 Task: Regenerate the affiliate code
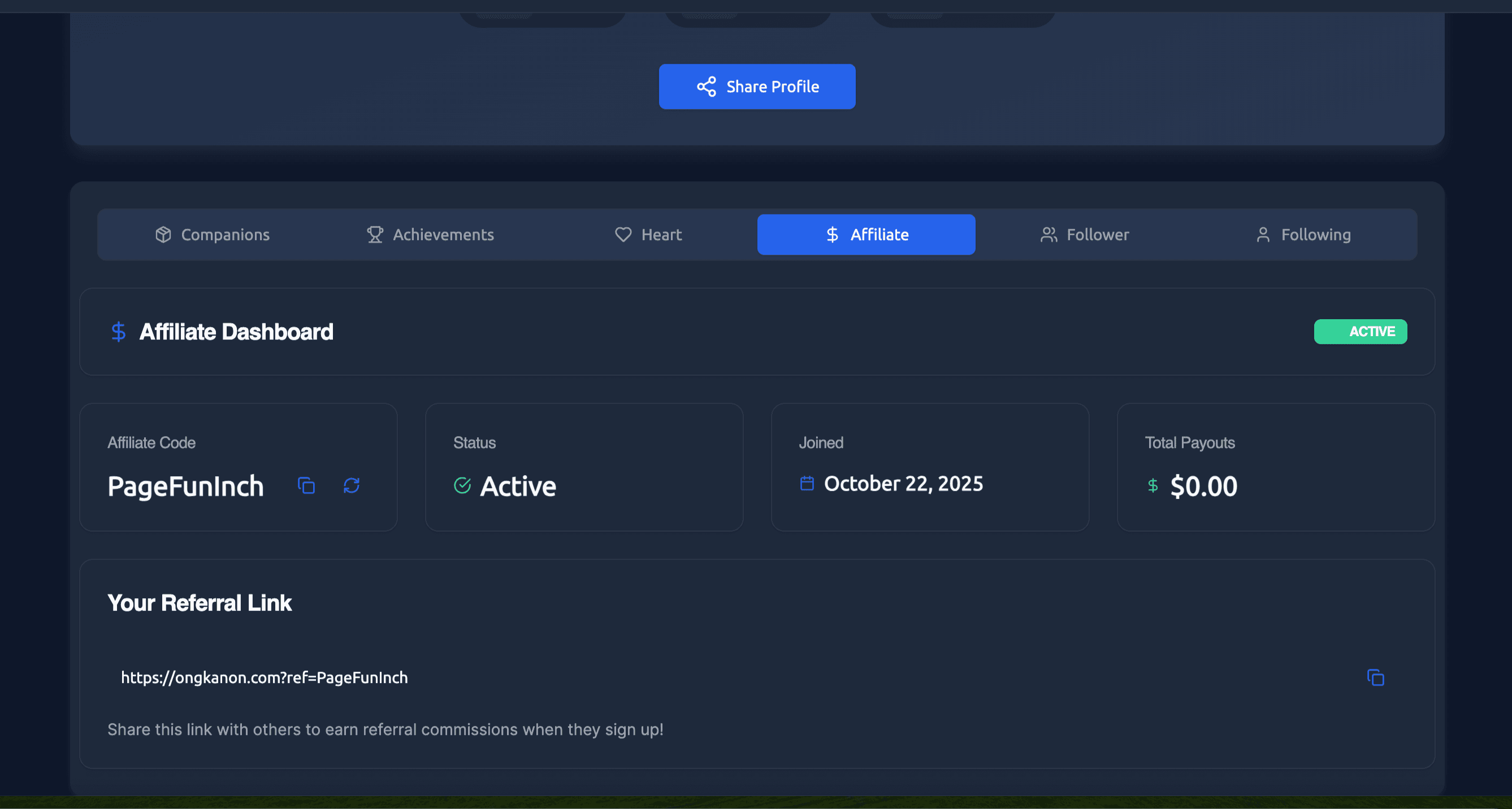pyautogui.click(x=352, y=485)
